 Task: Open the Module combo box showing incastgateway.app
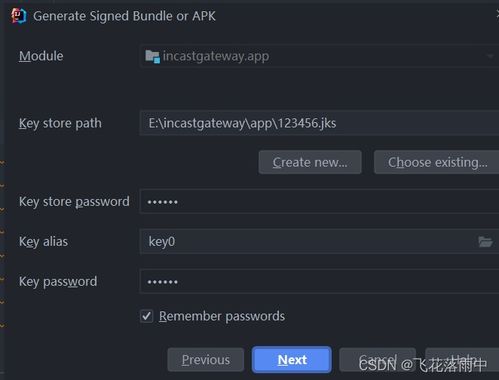click(x=319, y=56)
